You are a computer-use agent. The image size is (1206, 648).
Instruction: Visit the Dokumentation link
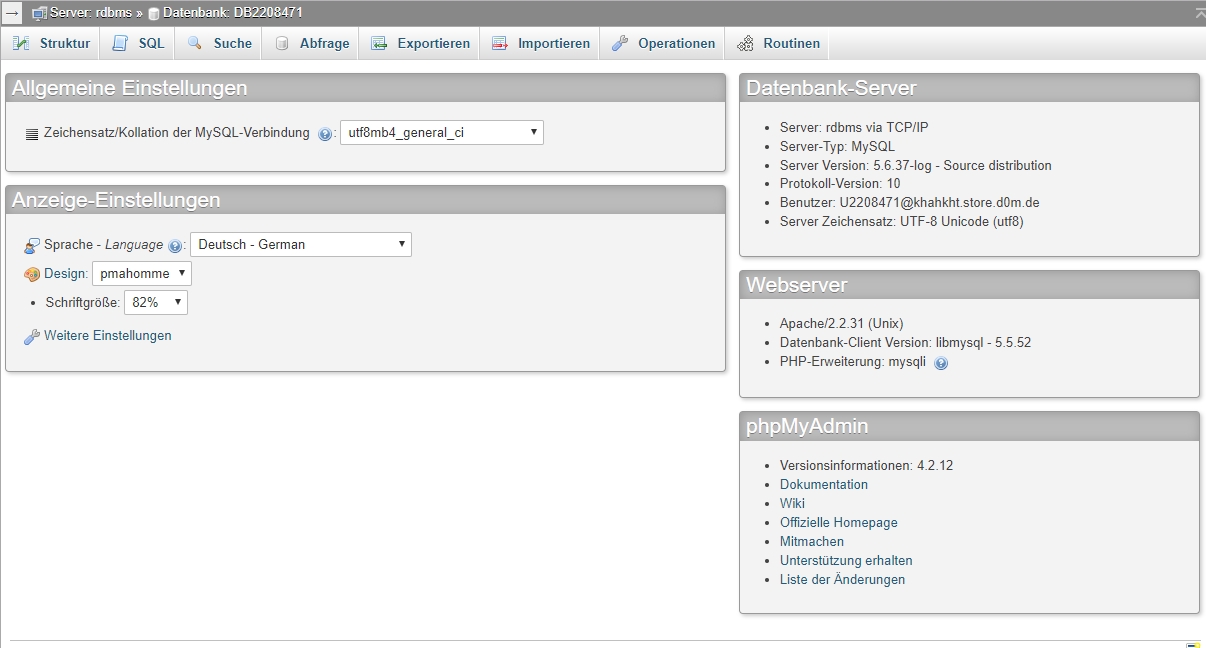click(x=824, y=484)
